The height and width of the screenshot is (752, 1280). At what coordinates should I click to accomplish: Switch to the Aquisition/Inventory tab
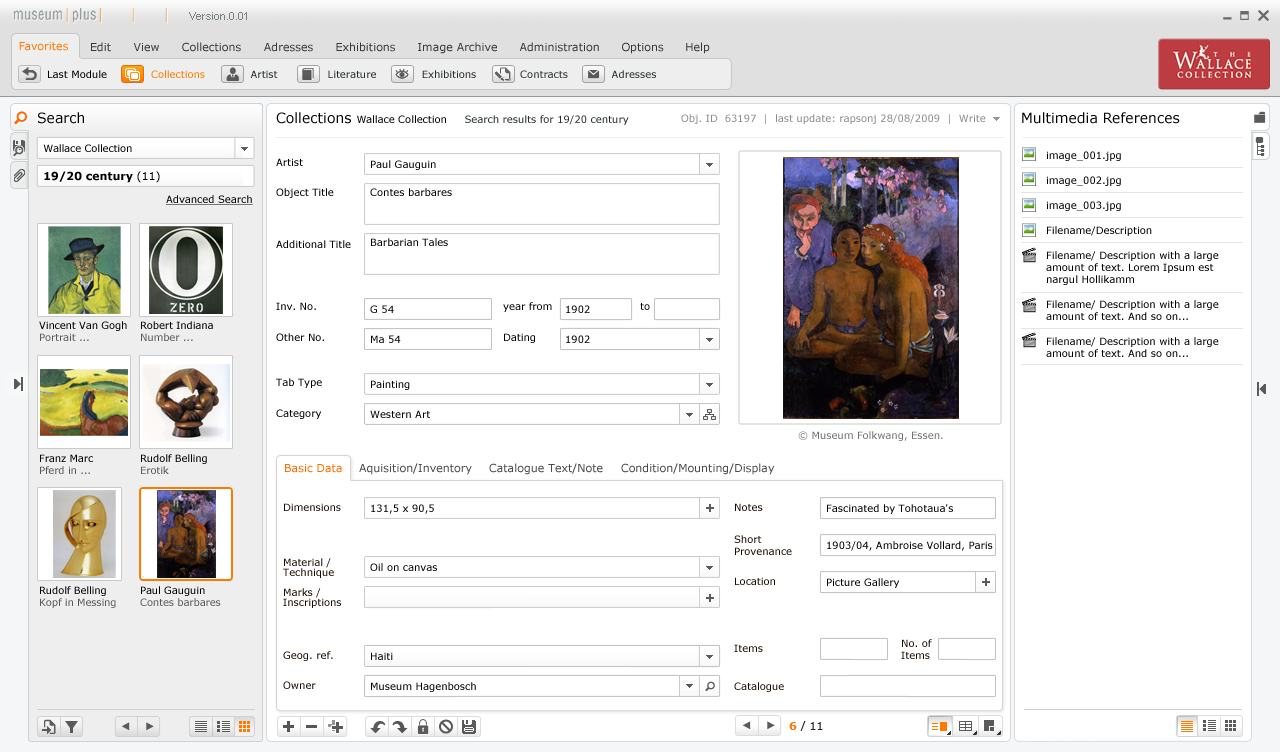pyautogui.click(x=415, y=468)
